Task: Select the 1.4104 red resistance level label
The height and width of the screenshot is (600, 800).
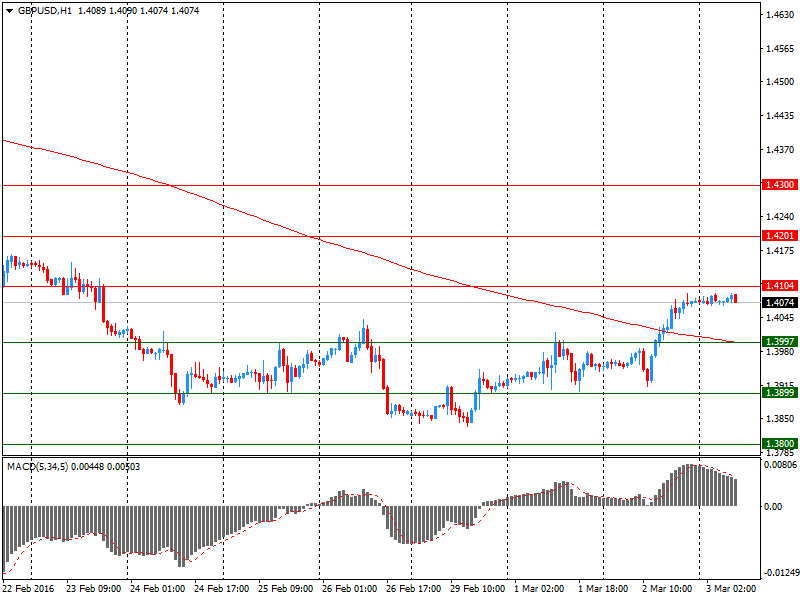Action: tap(780, 286)
